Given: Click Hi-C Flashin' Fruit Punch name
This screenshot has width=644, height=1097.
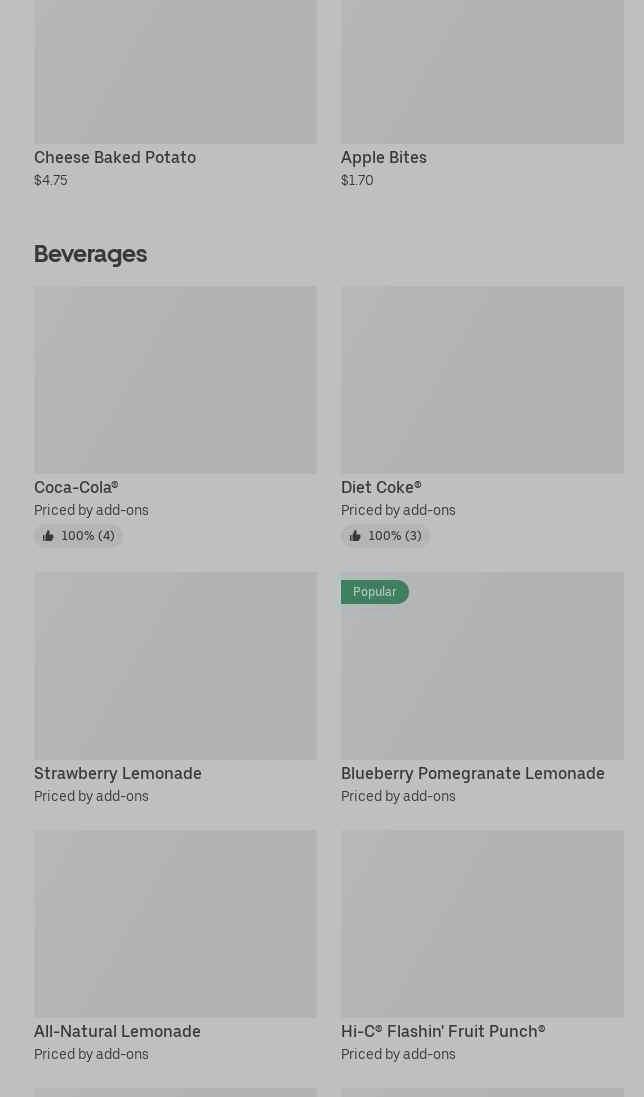Looking at the screenshot, I should coord(443,1032).
